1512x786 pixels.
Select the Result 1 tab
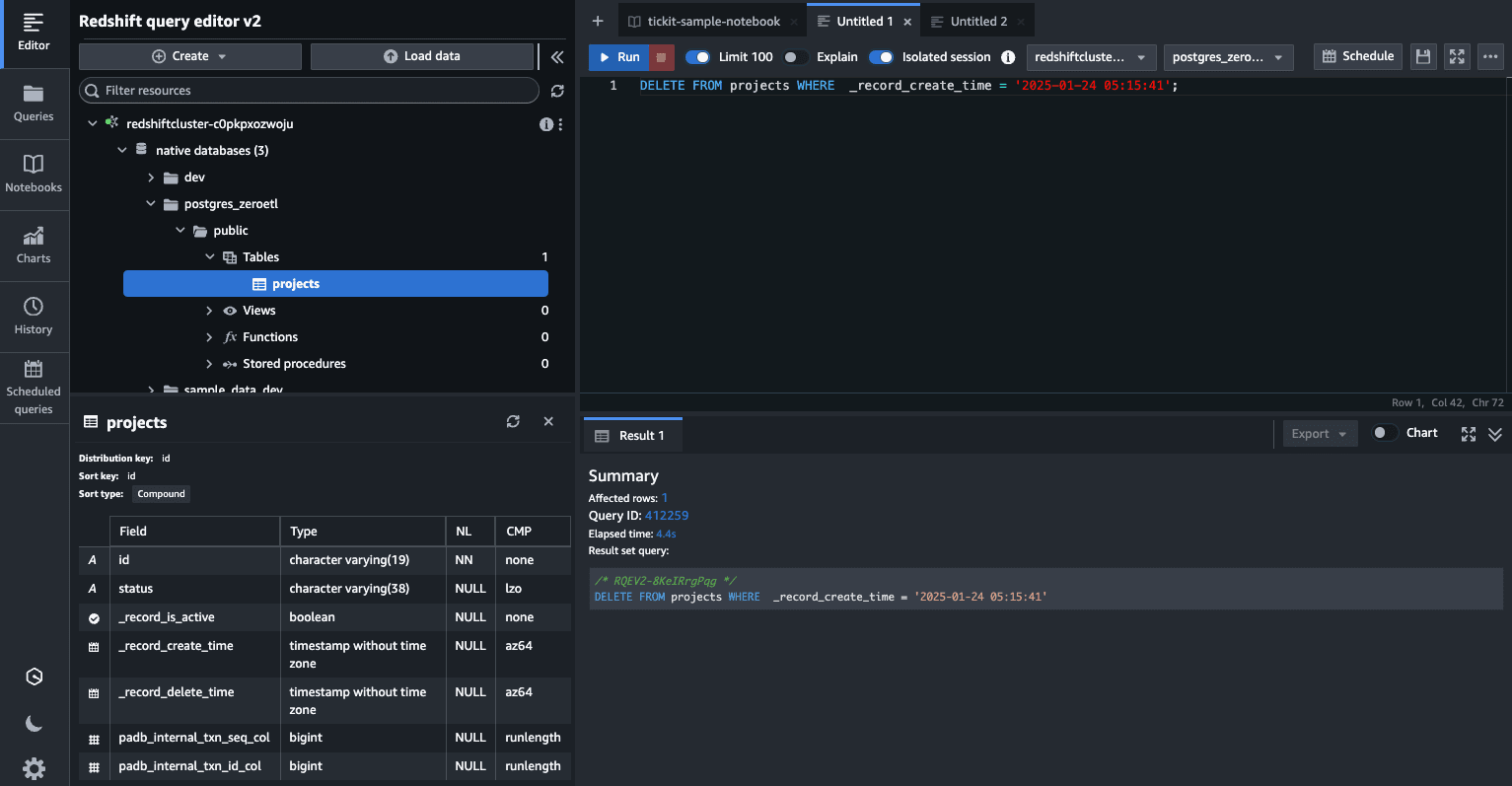[632, 436]
